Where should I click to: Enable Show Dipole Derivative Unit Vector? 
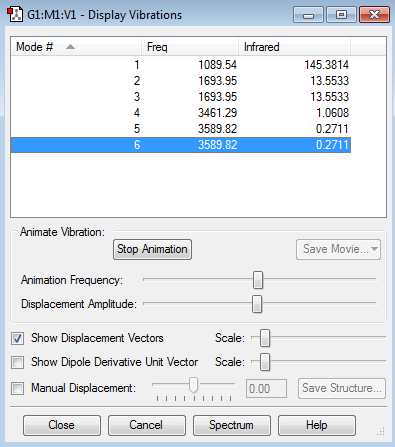click(17, 362)
